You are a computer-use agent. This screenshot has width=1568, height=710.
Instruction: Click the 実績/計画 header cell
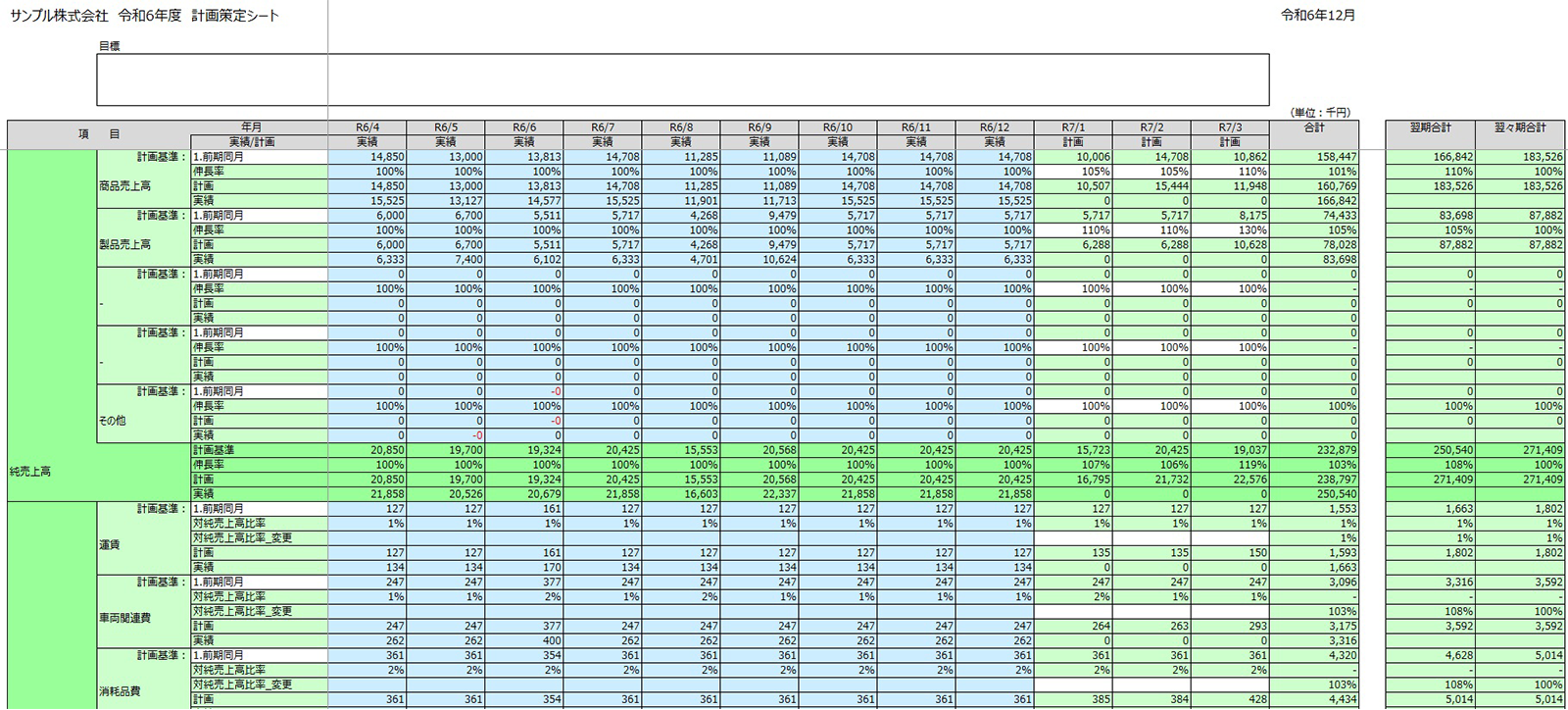pyautogui.click(x=251, y=142)
